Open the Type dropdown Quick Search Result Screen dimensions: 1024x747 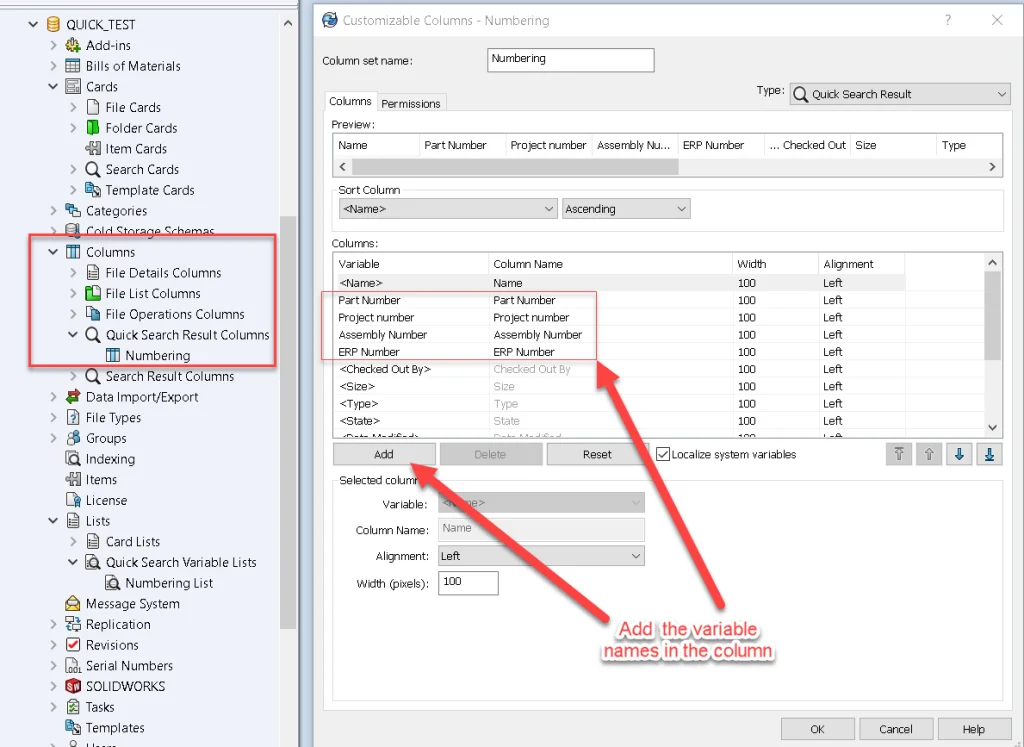900,94
